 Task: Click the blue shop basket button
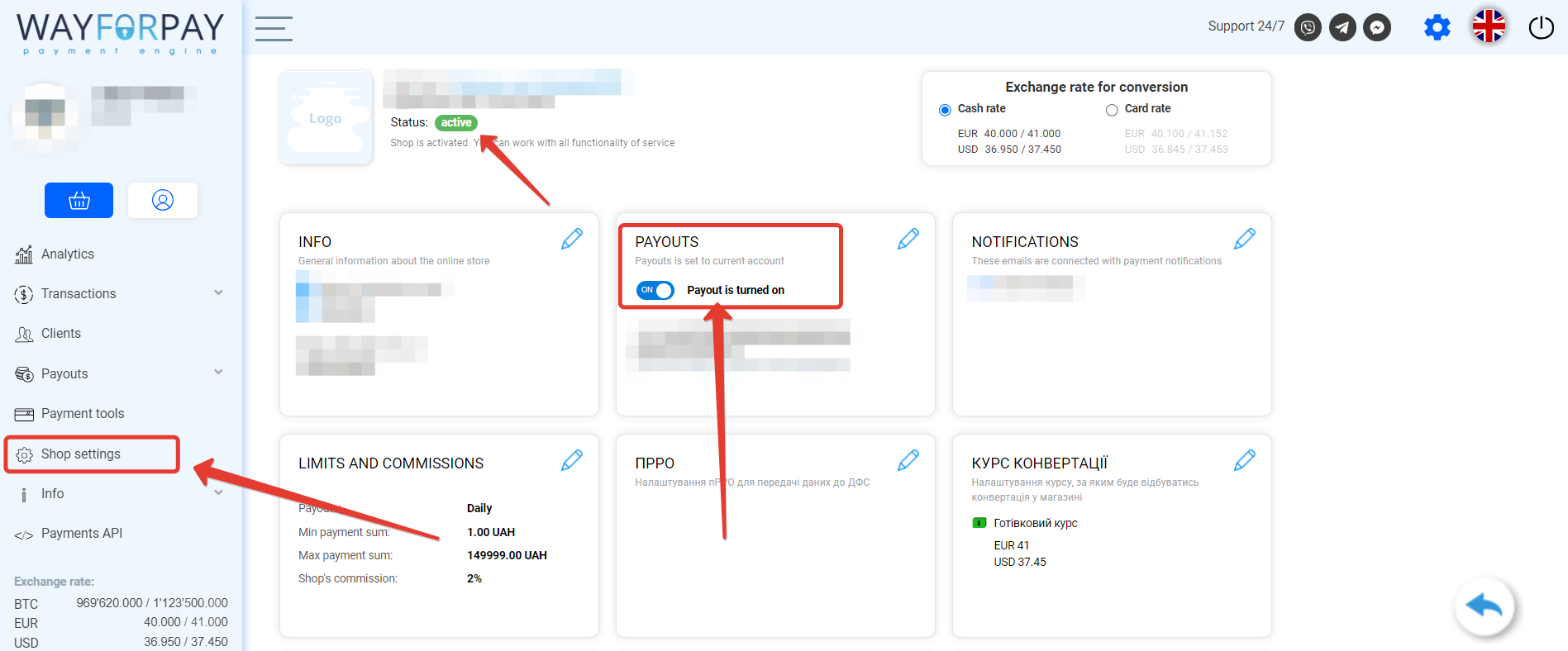click(x=79, y=201)
